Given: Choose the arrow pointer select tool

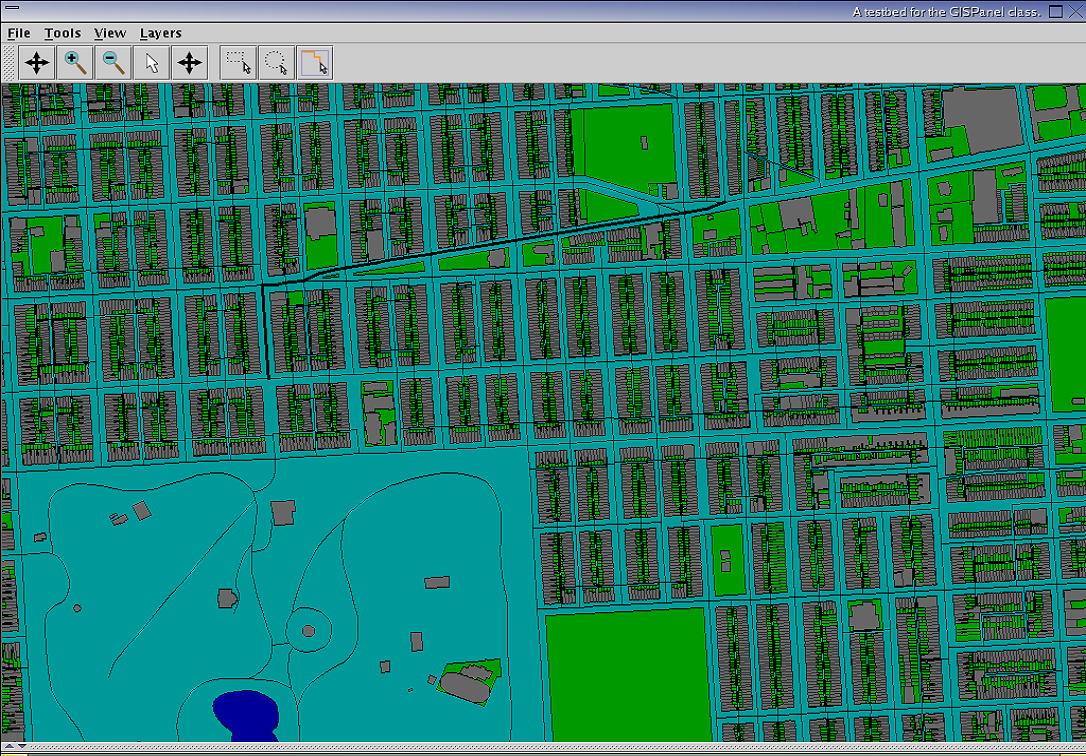Looking at the screenshot, I should tap(151, 63).
